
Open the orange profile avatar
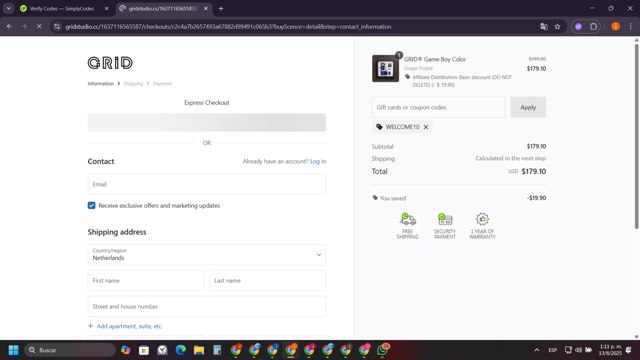[x=616, y=27]
